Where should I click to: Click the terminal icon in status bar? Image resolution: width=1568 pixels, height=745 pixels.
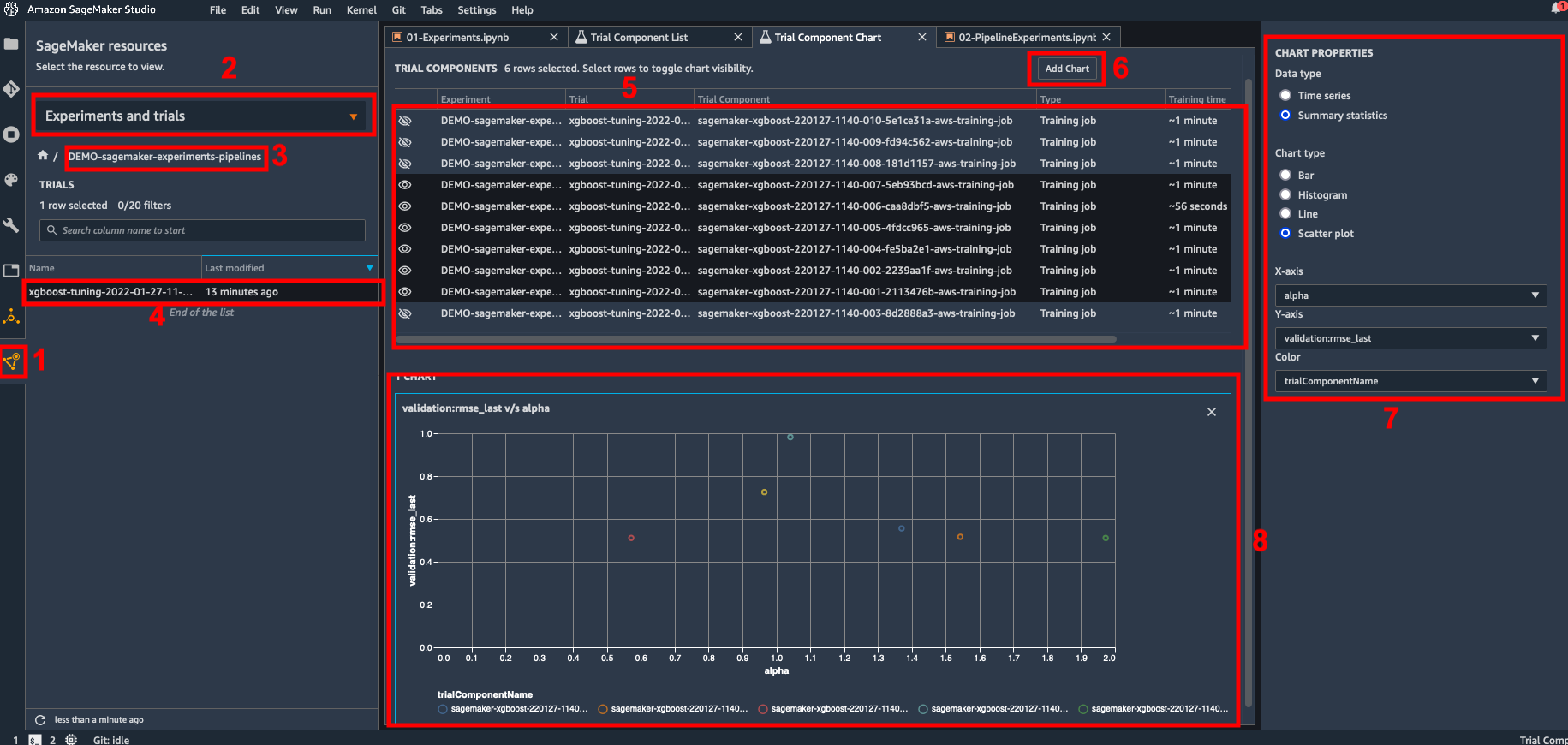(x=35, y=739)
